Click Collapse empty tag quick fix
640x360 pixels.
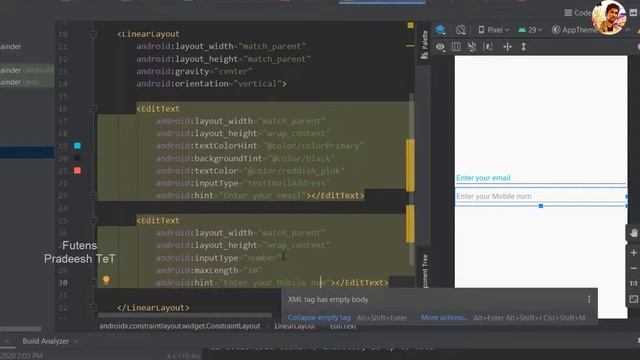pyautogui.click(x=319, y=318)
